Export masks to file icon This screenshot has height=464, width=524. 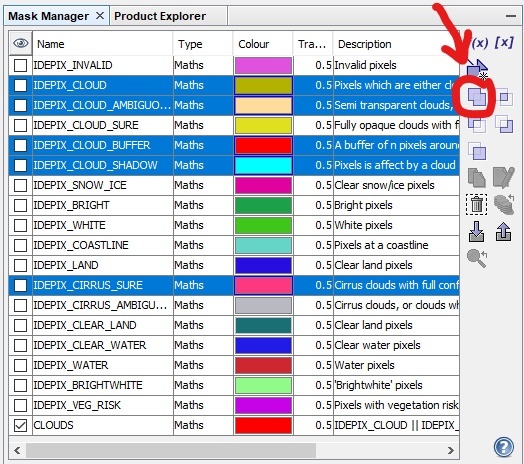point(504,231)
